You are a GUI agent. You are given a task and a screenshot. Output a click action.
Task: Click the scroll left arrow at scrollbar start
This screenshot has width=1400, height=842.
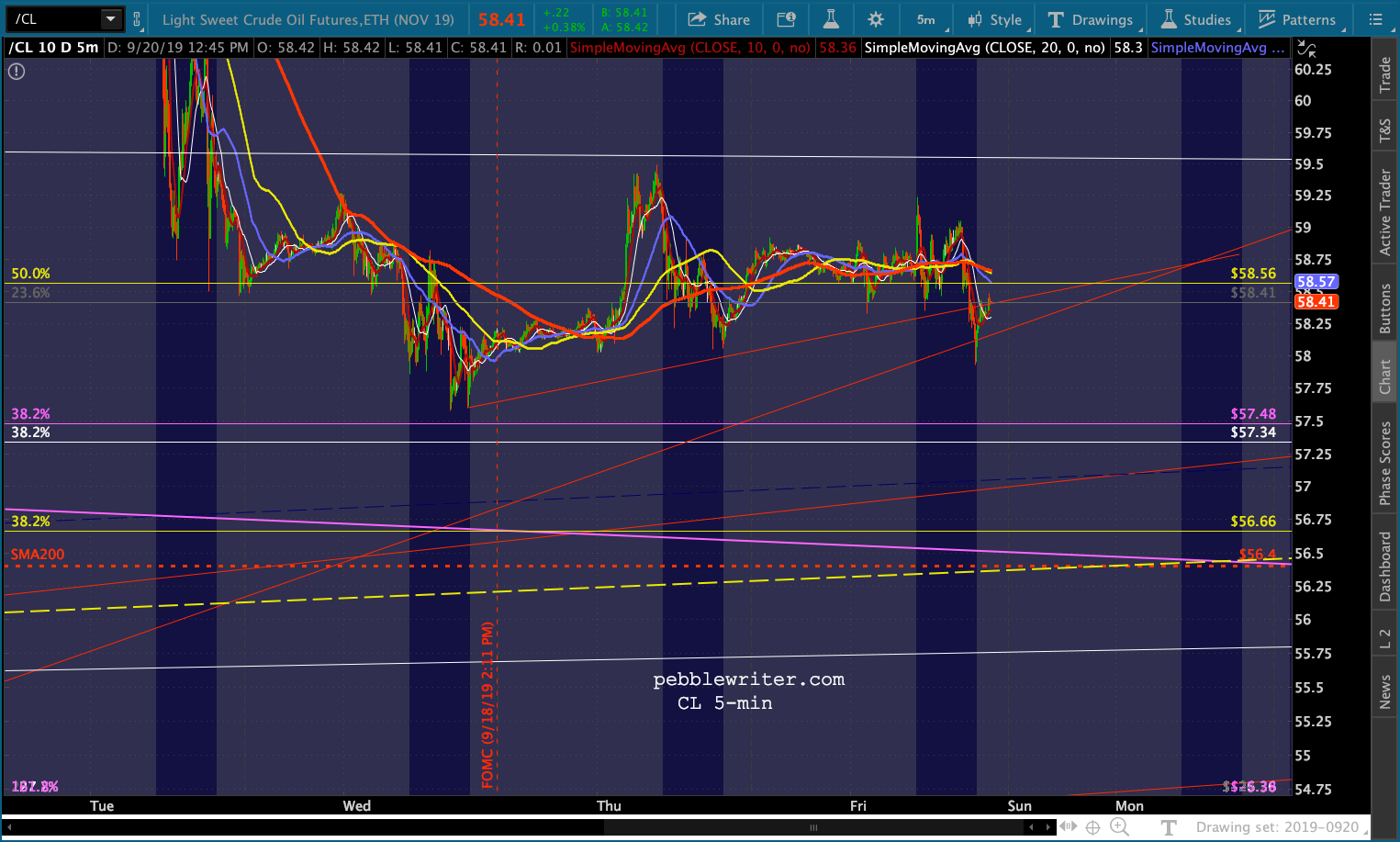[x=10, y=827]
